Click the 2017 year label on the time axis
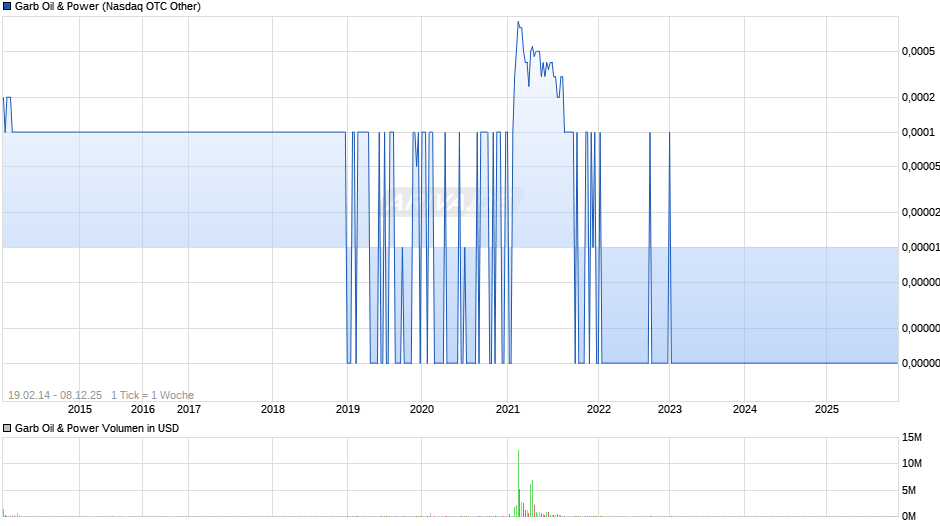The image size is (940, 526). pyautogui.click(x=189, y=409)
